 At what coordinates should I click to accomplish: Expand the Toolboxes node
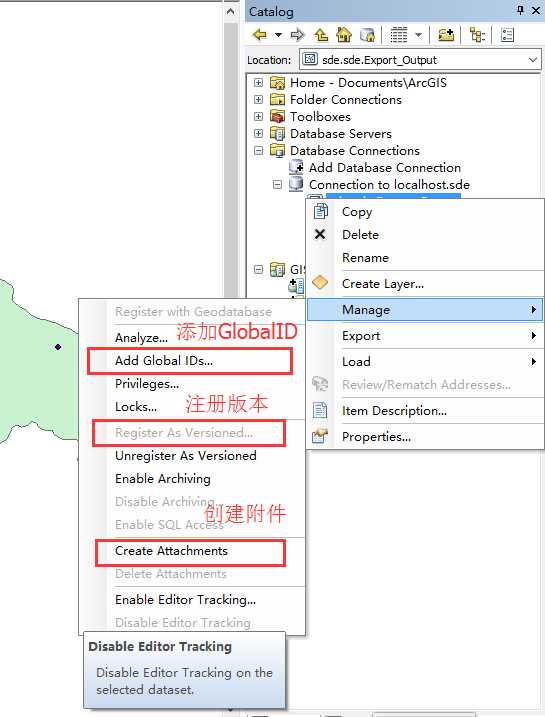tap(258, 117)
